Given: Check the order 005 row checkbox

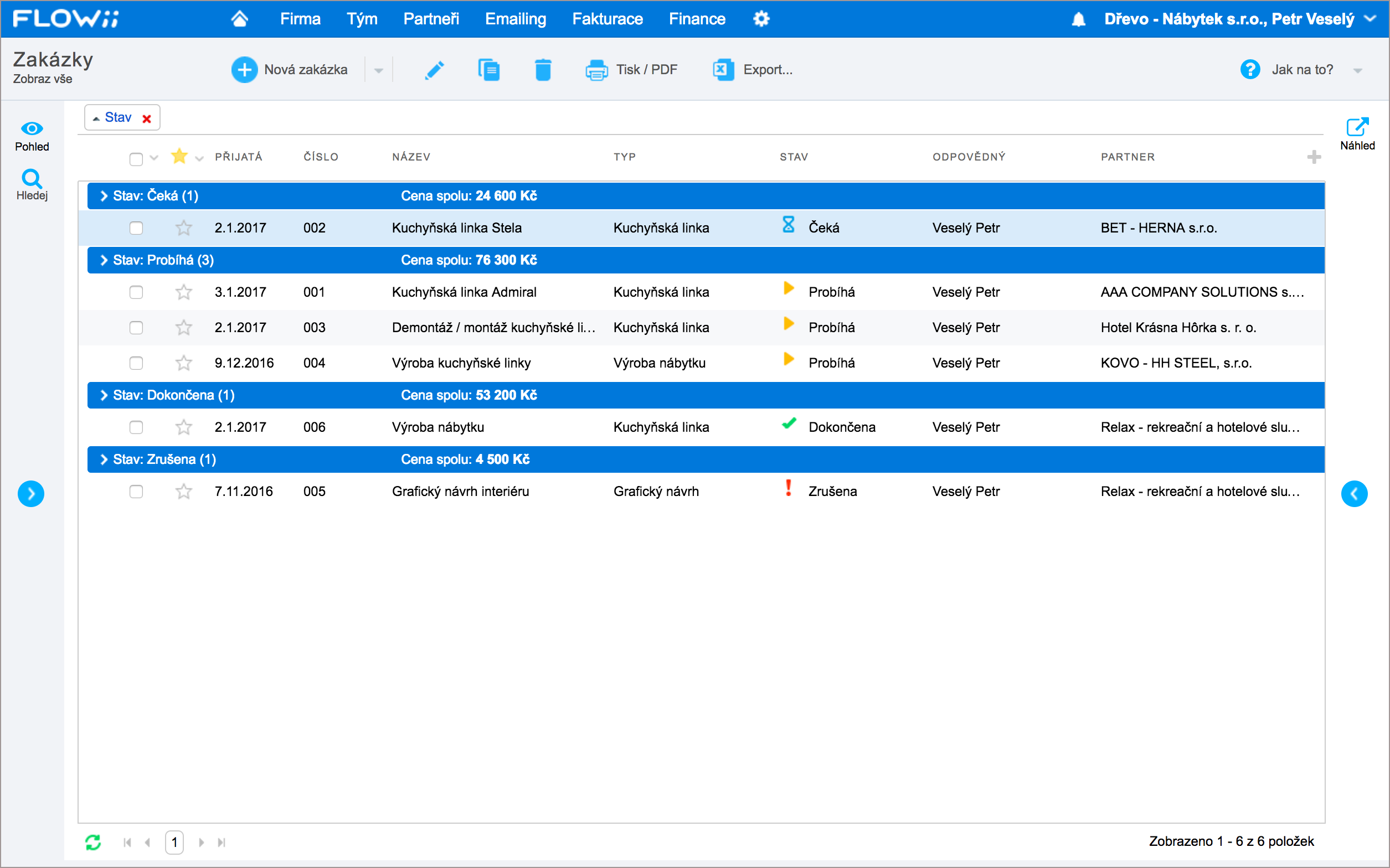Looking at the screenshot, I should pos(136,492).
